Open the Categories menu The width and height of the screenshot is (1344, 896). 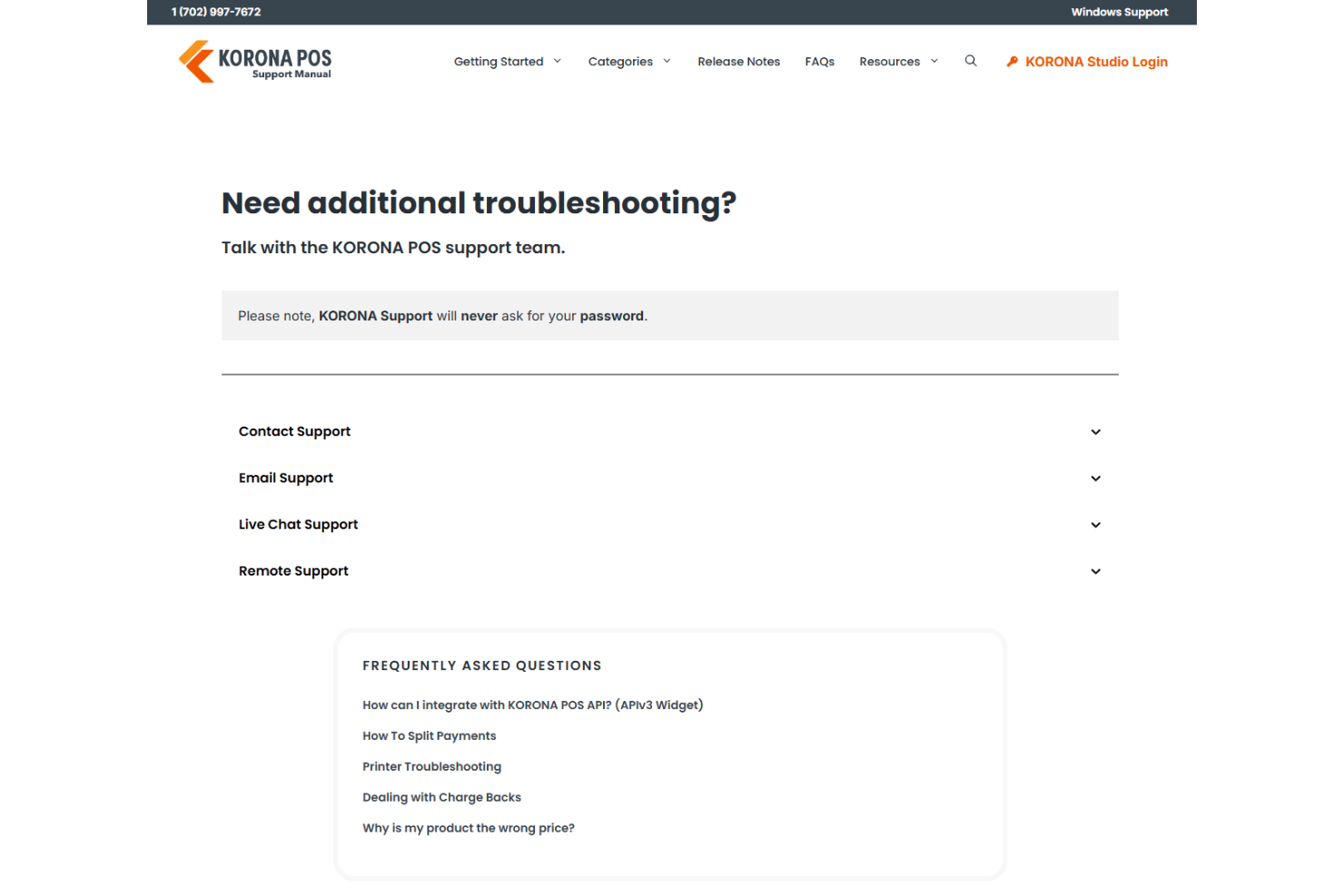point(620,62)
